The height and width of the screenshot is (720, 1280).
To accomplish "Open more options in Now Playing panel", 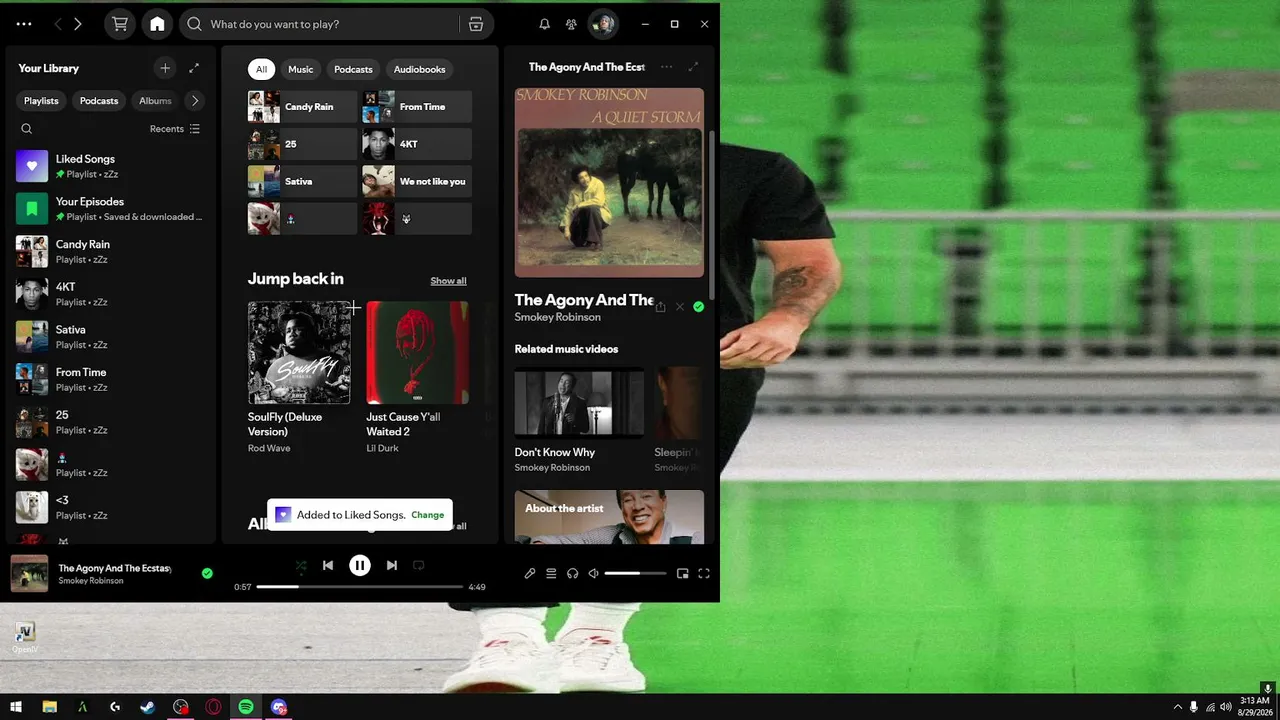I will [x=666, y=67].
